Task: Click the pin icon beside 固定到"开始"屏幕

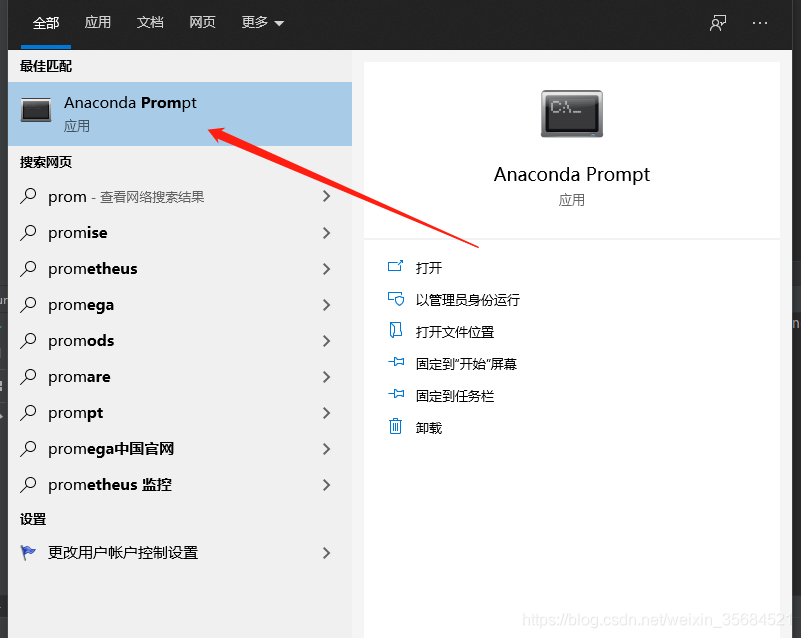Action: click(x=396, y=362)
